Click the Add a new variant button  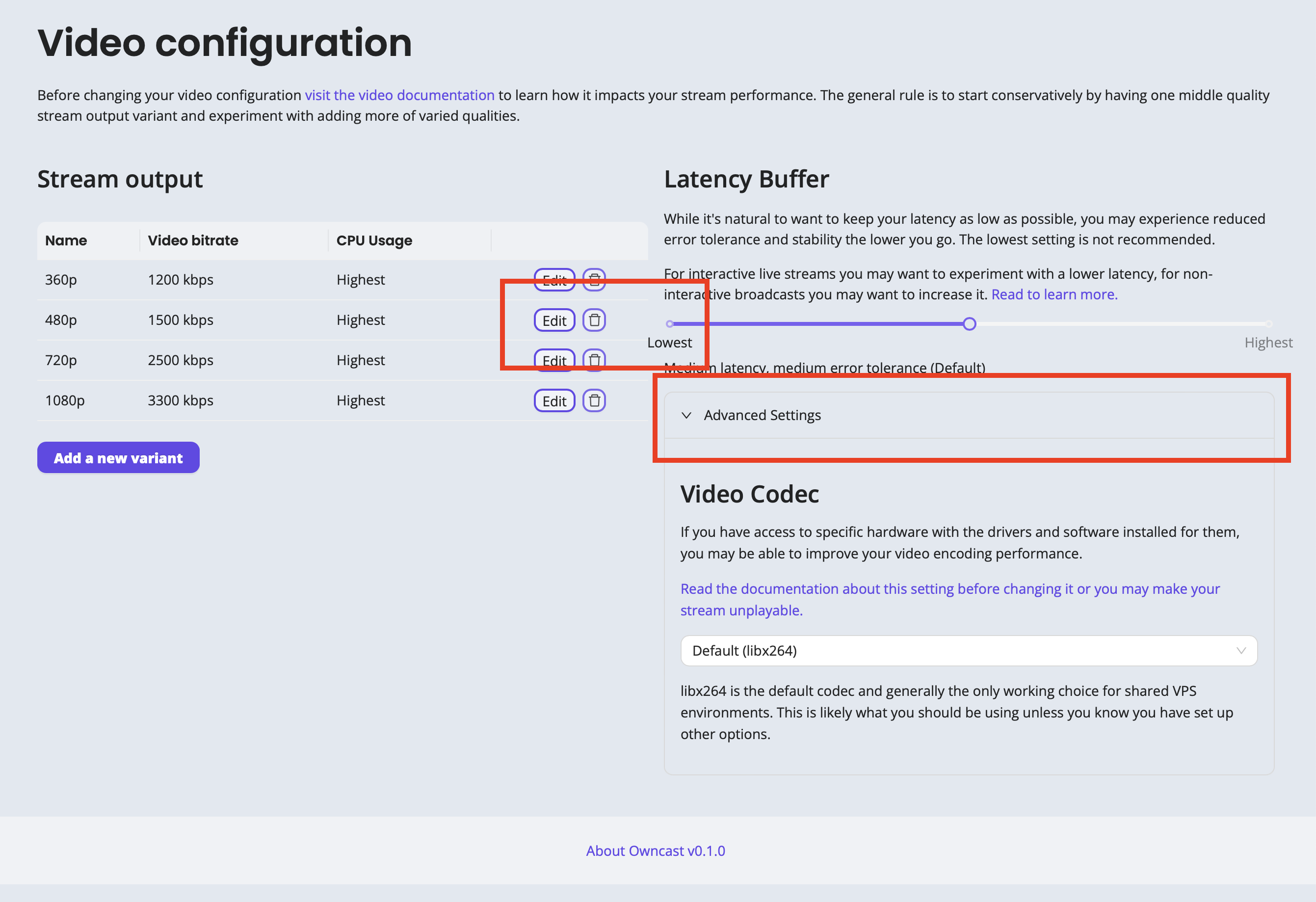pyautogui.click(x=118, y=457)
